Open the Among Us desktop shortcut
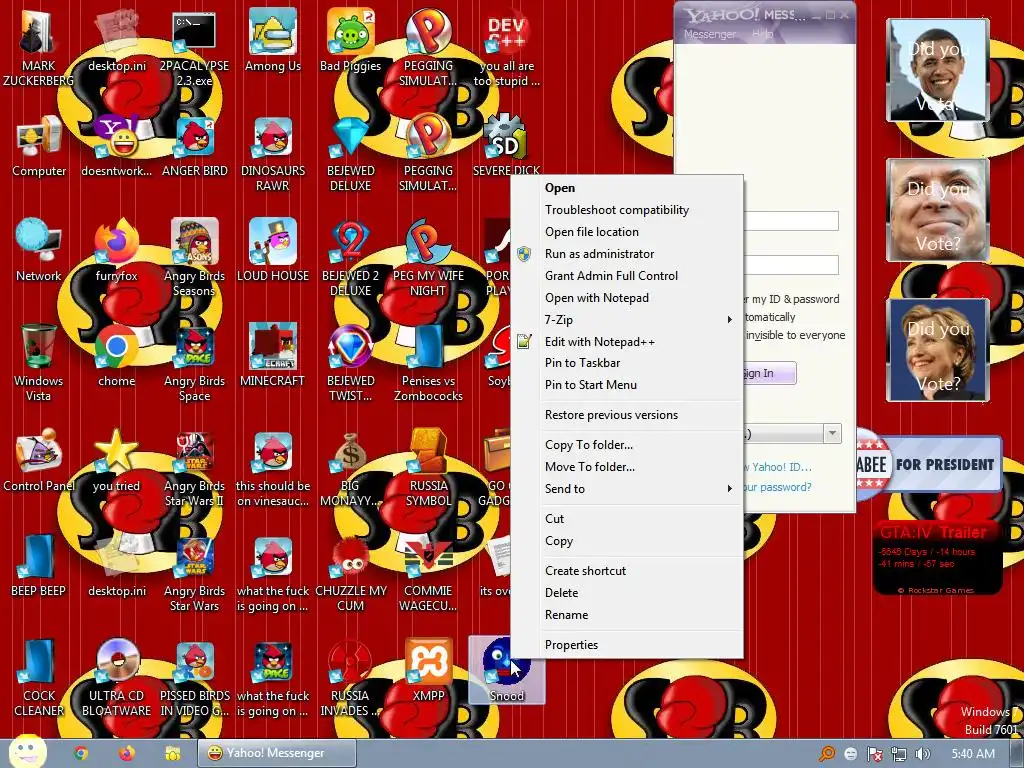 point(272,39)
